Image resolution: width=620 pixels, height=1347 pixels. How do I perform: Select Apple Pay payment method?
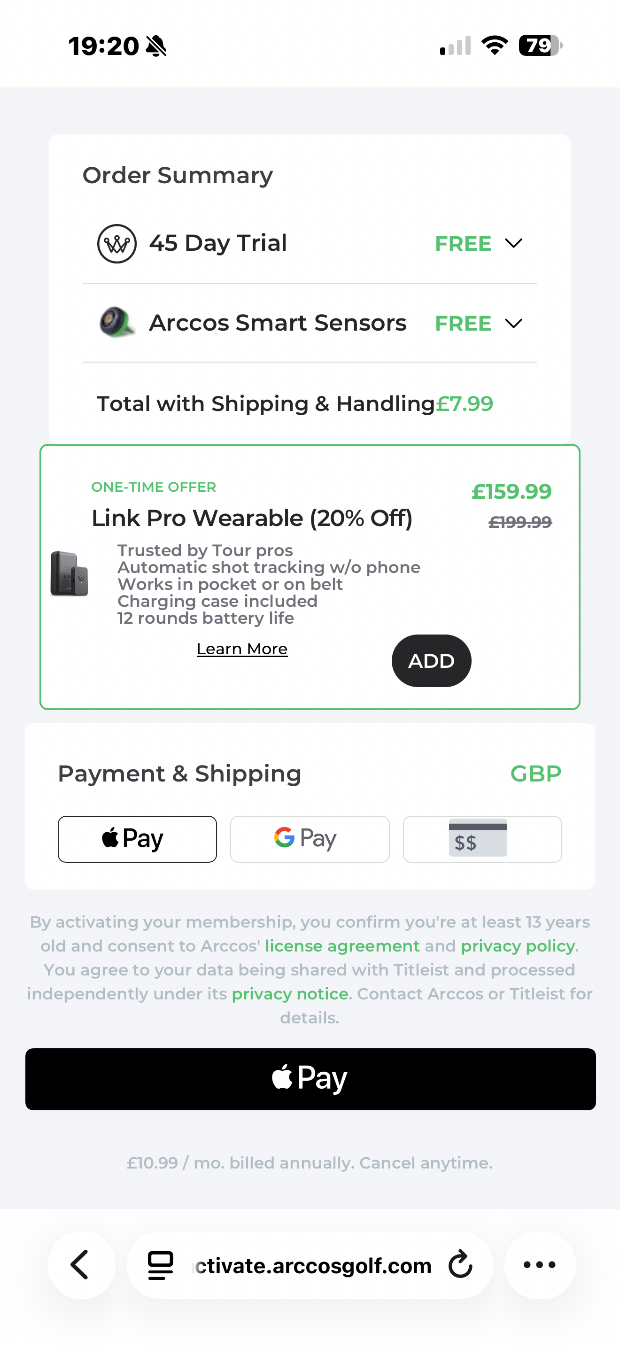tap(137, 839)
